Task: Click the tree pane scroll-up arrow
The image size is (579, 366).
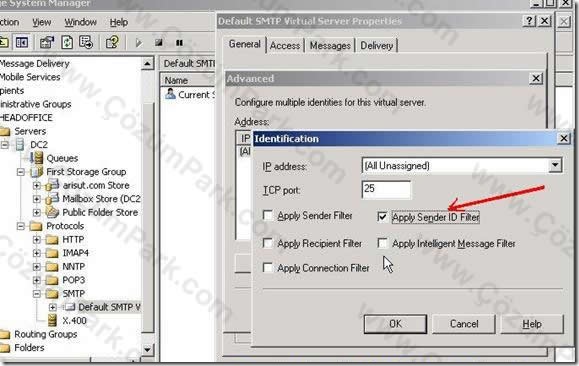Action: pos(147,64)
